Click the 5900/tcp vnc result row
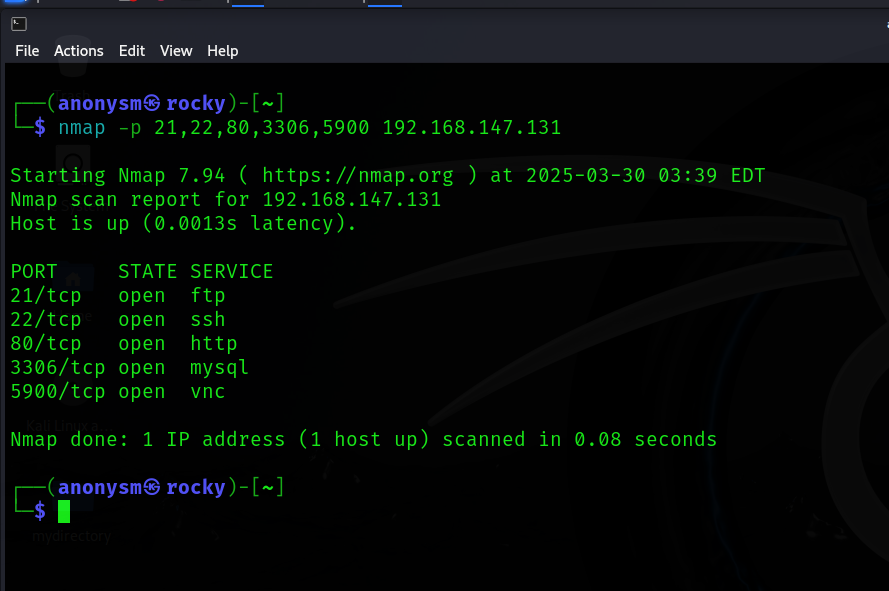Screen dimensions: 889x591 coord(118,392)
